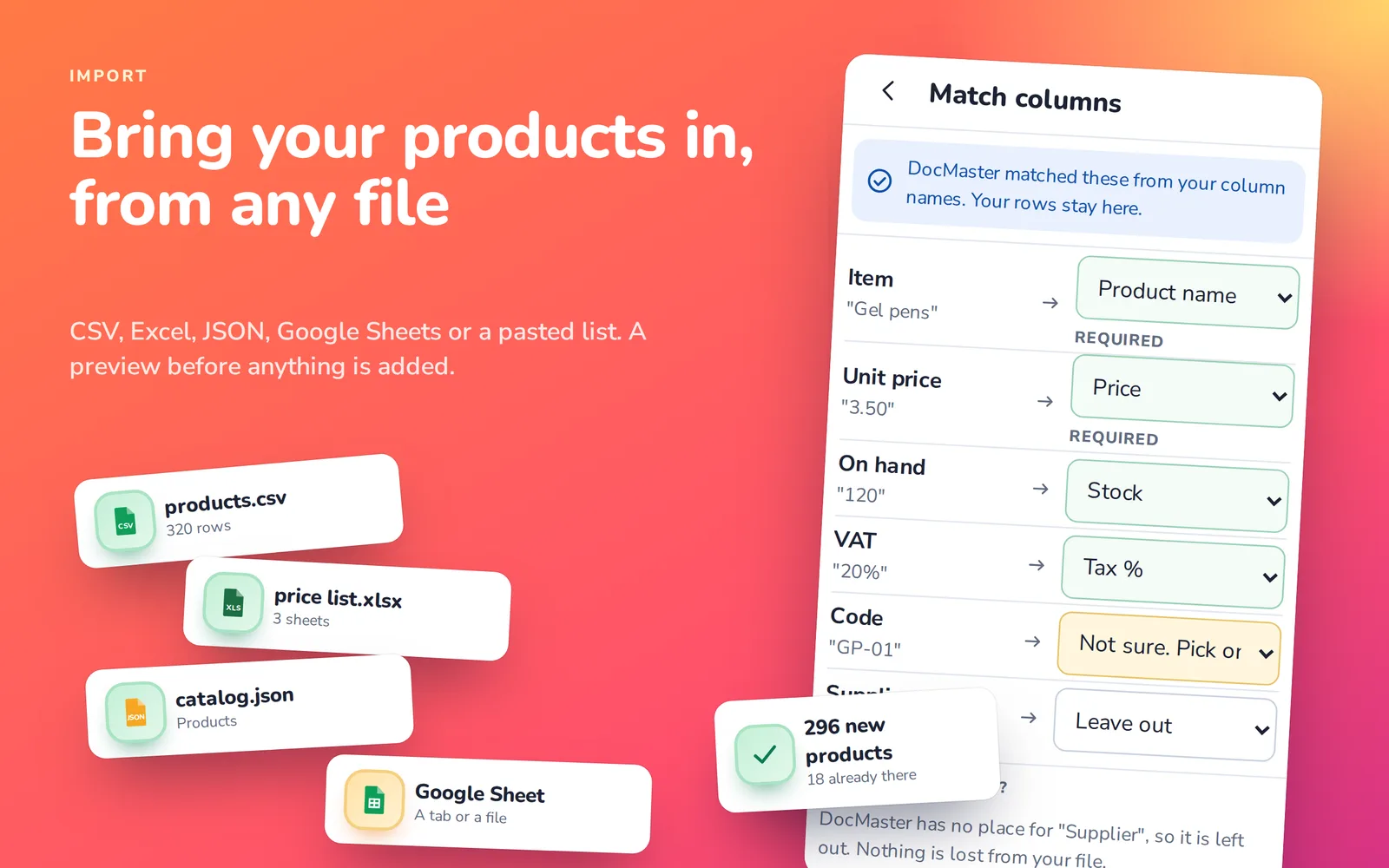Open the Product name dropdown for Item
The width and height of the screenshot is (1389, 868).
coord(1187,293)
